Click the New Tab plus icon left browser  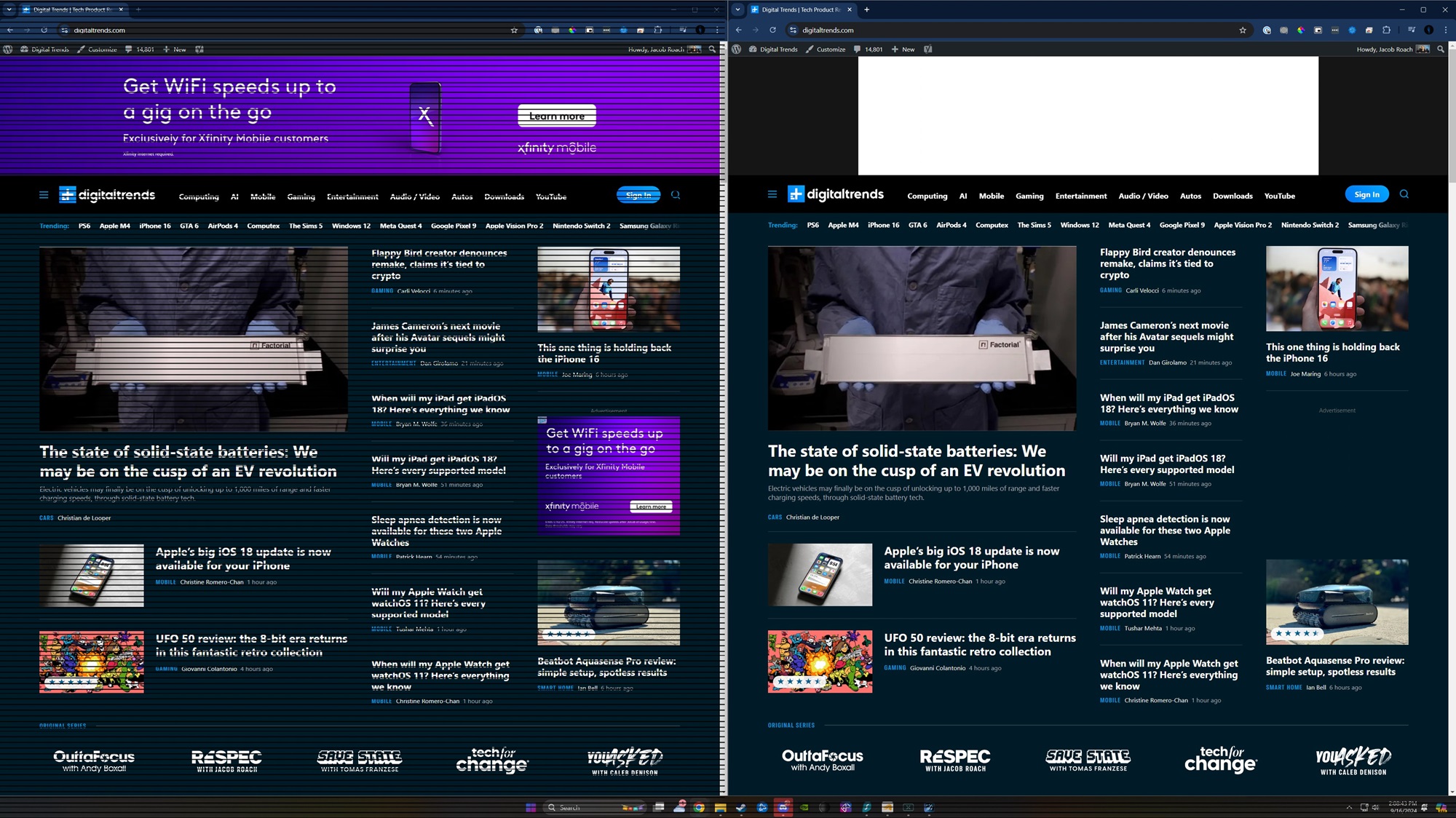pos(138,9)
